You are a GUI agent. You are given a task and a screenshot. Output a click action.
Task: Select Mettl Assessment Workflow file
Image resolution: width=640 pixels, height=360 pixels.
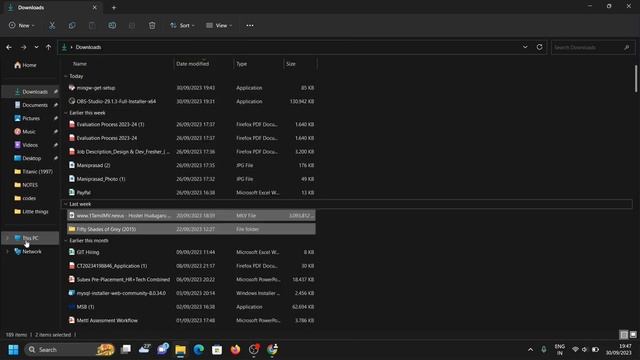pyautogui.click(x=191, y=320)
